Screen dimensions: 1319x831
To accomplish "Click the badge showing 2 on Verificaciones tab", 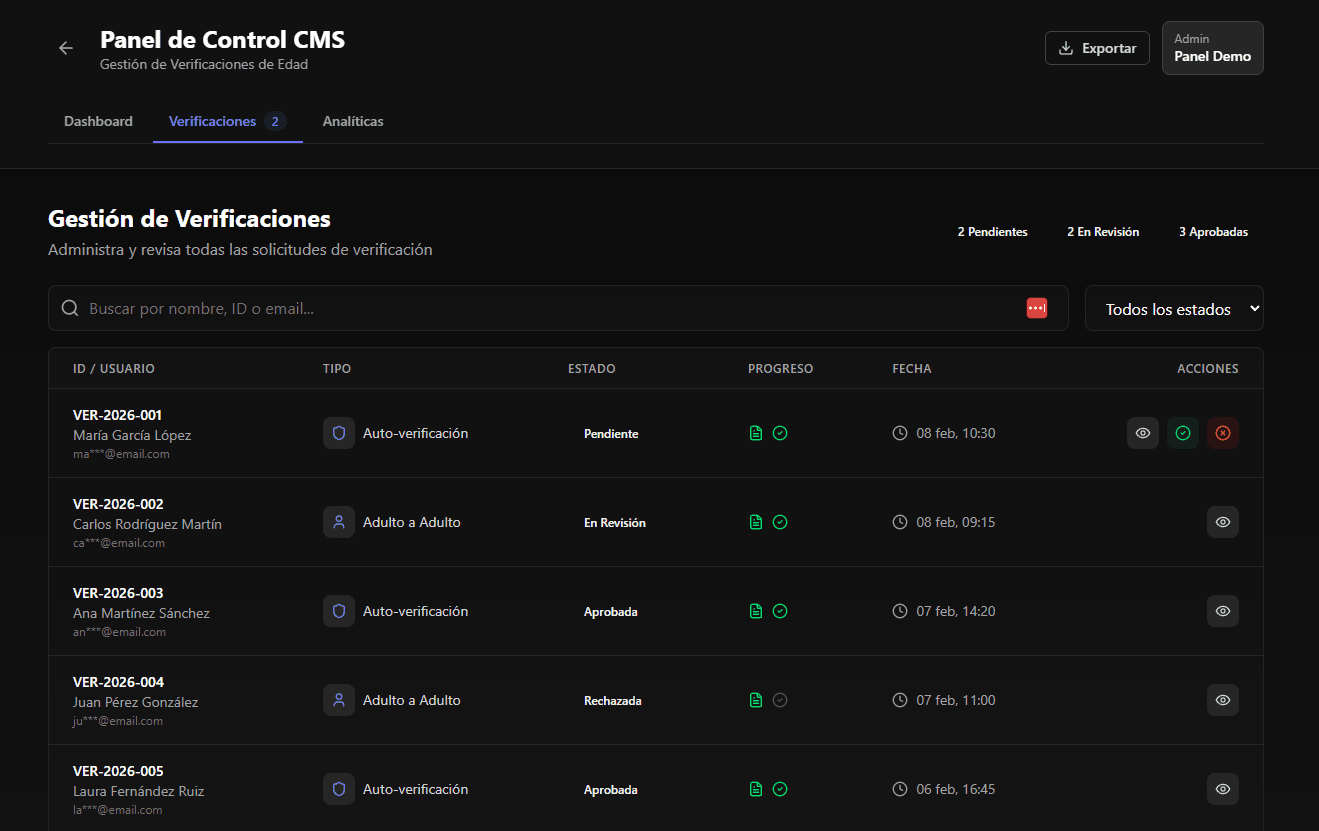I will tap(275, 121).
